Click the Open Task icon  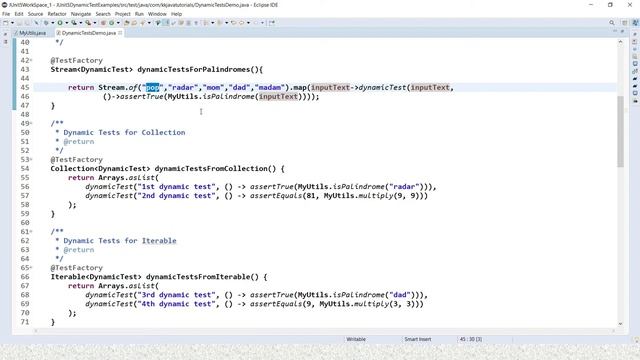pyautogui.click(x=134, y=23)
